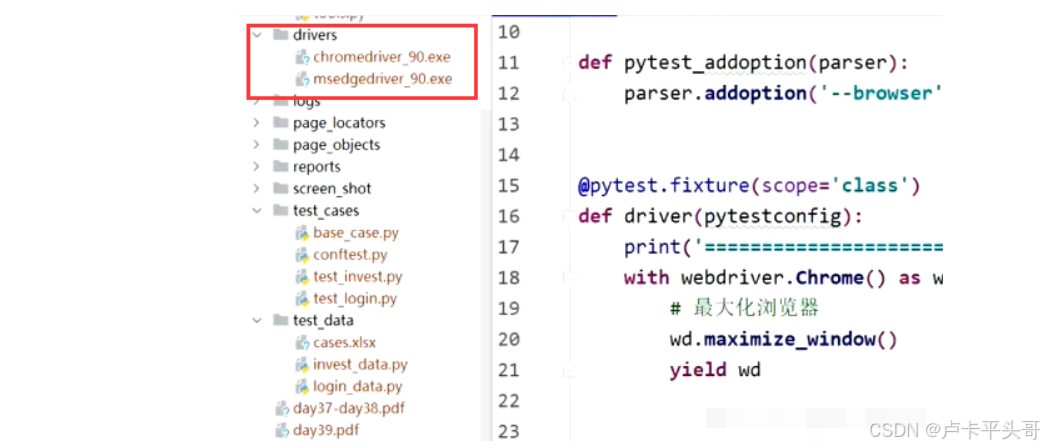Open invest_data.py from the tree

coord(360,365)
